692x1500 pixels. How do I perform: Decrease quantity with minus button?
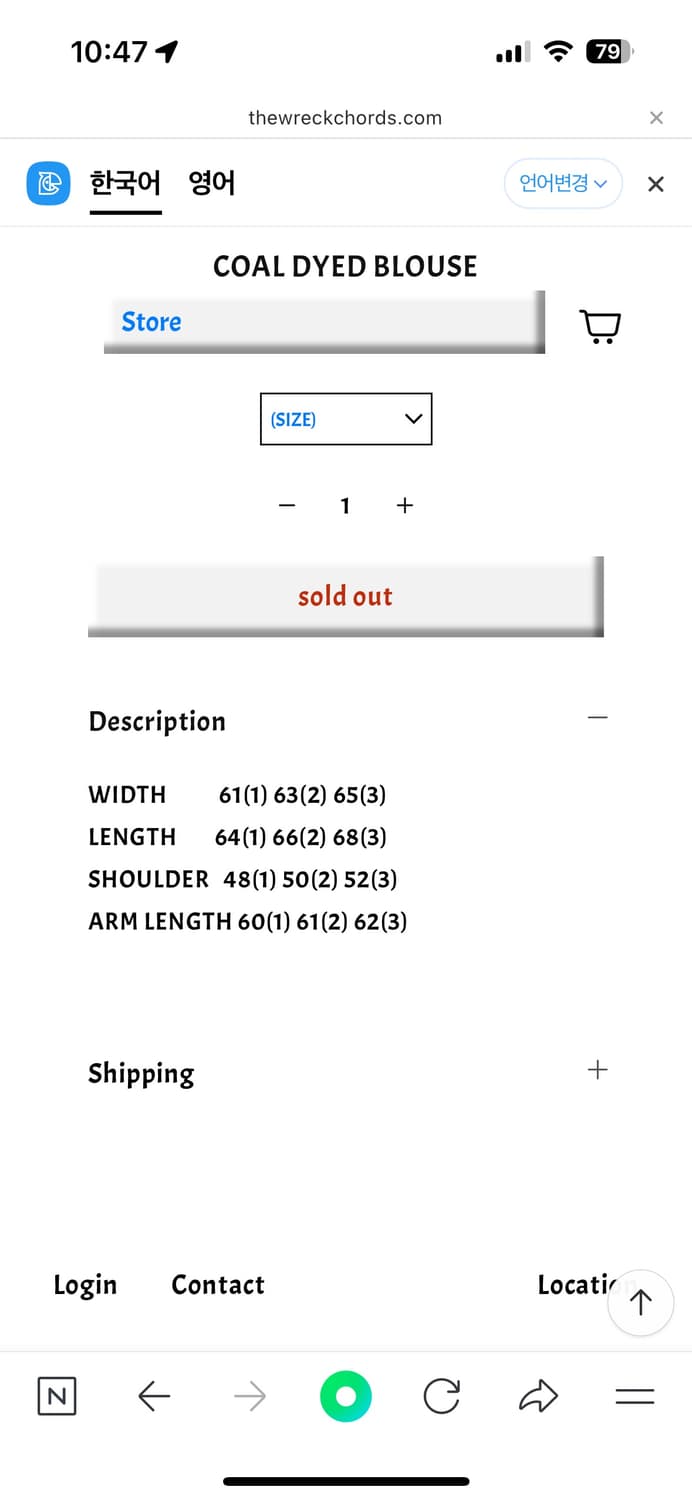point(287,506)
